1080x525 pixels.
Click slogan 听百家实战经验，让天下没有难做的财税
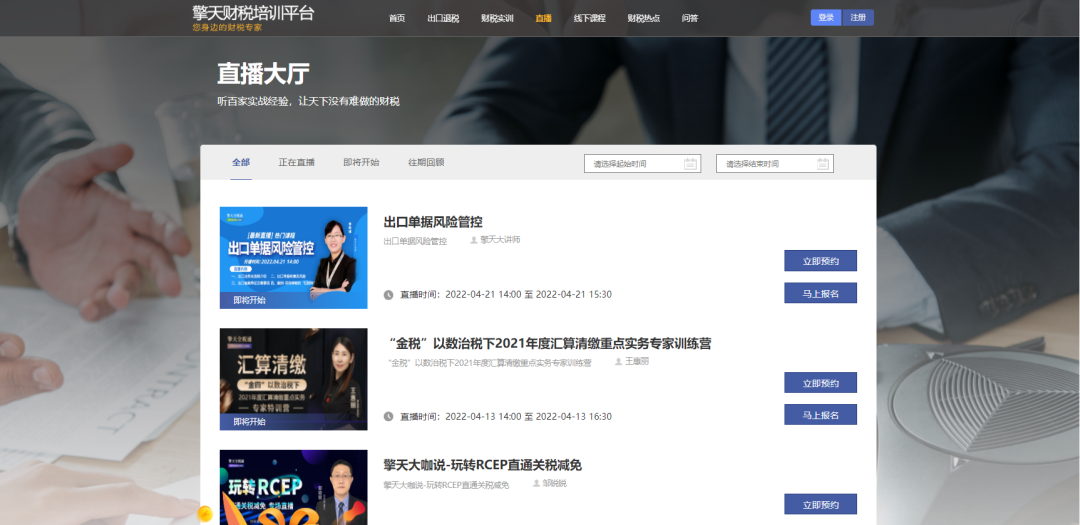pos(309,101)
